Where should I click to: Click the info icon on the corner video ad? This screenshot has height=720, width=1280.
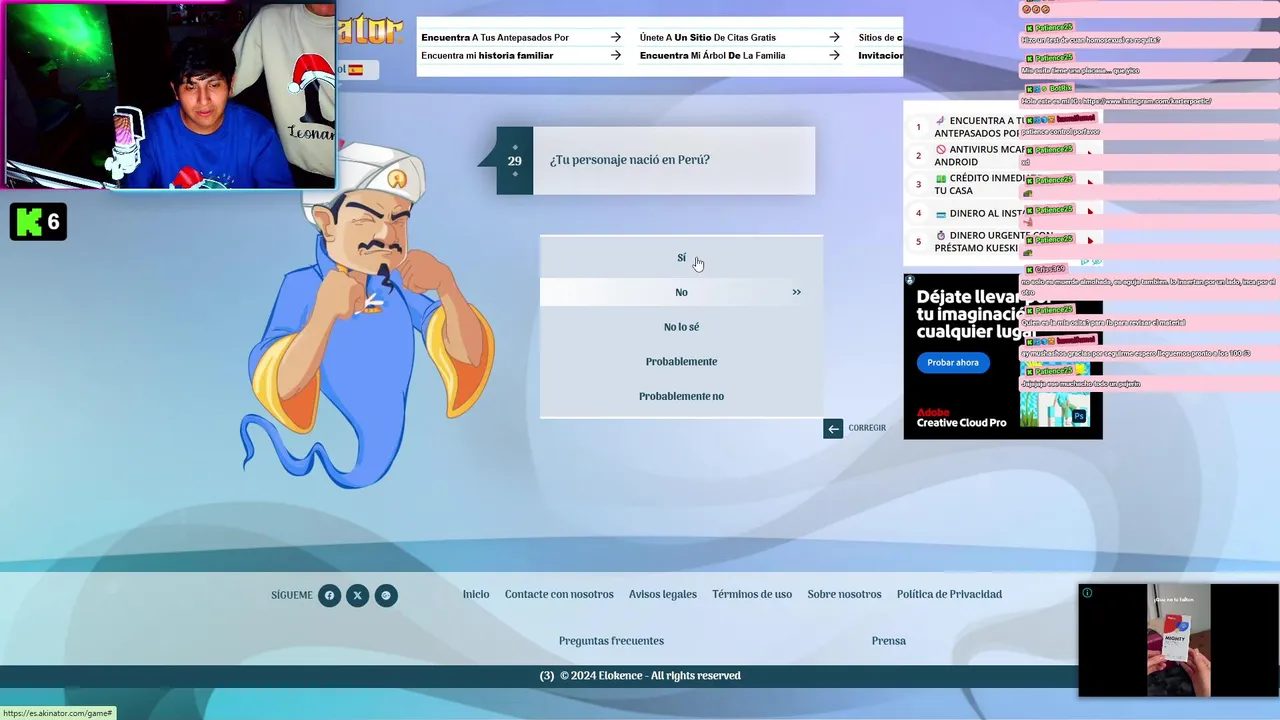pyautogui.click(x=1087, y=593)
